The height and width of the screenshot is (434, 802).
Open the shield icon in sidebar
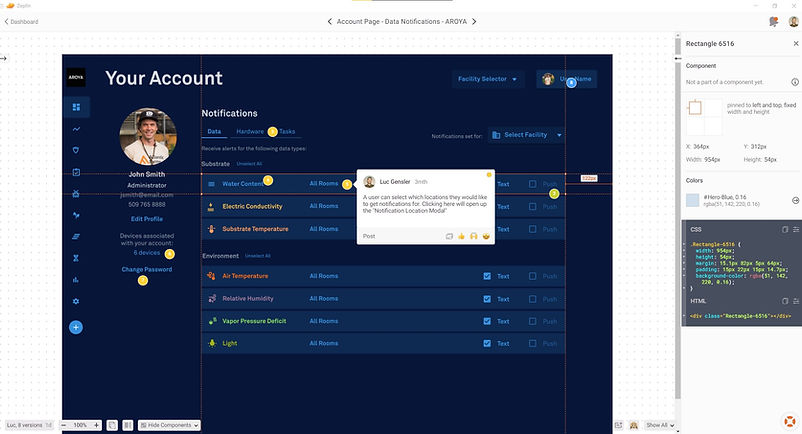(76, 150)
